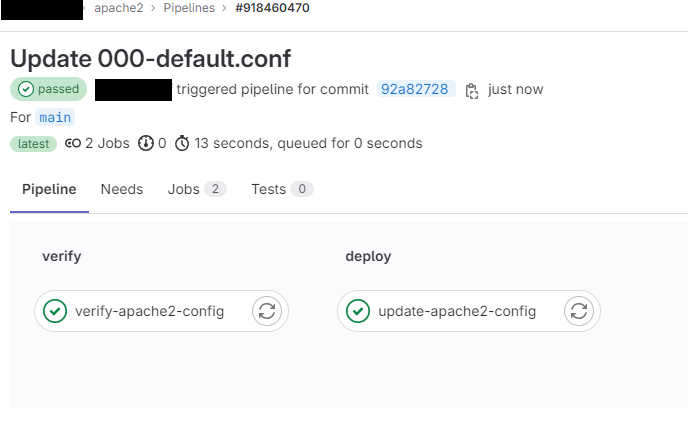Open the Jobs tab
This screenshot has width=691, height=427.
[197, 189]
